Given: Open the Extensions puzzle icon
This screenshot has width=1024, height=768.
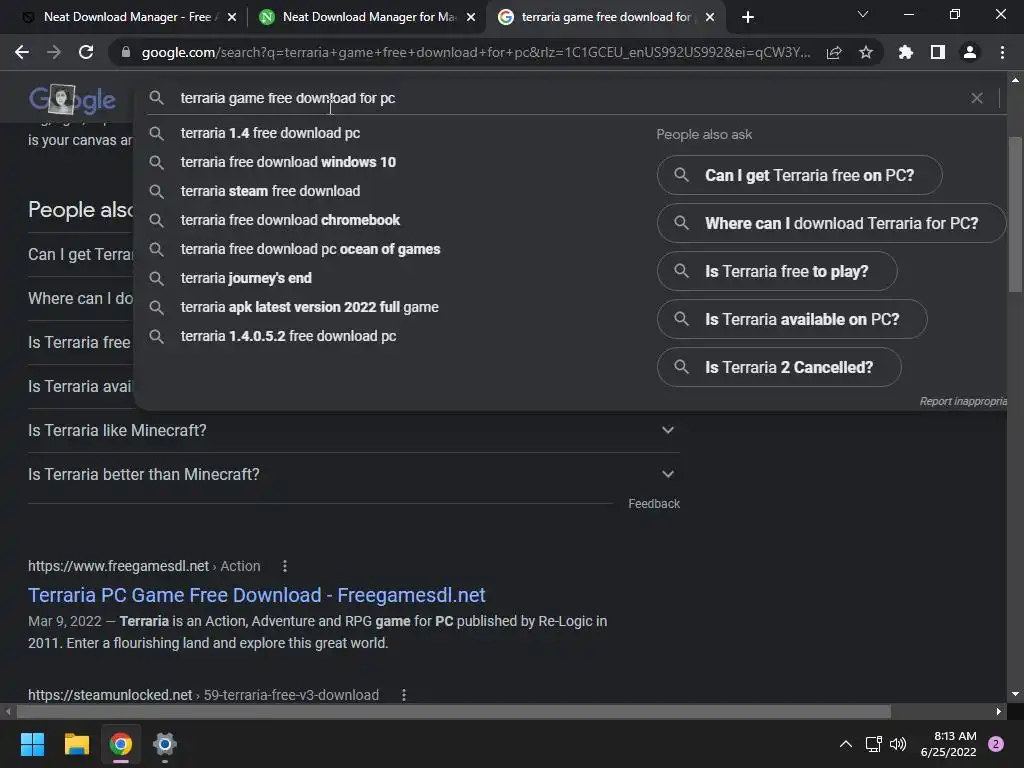Looking at the screenshot, I should 906,52.
